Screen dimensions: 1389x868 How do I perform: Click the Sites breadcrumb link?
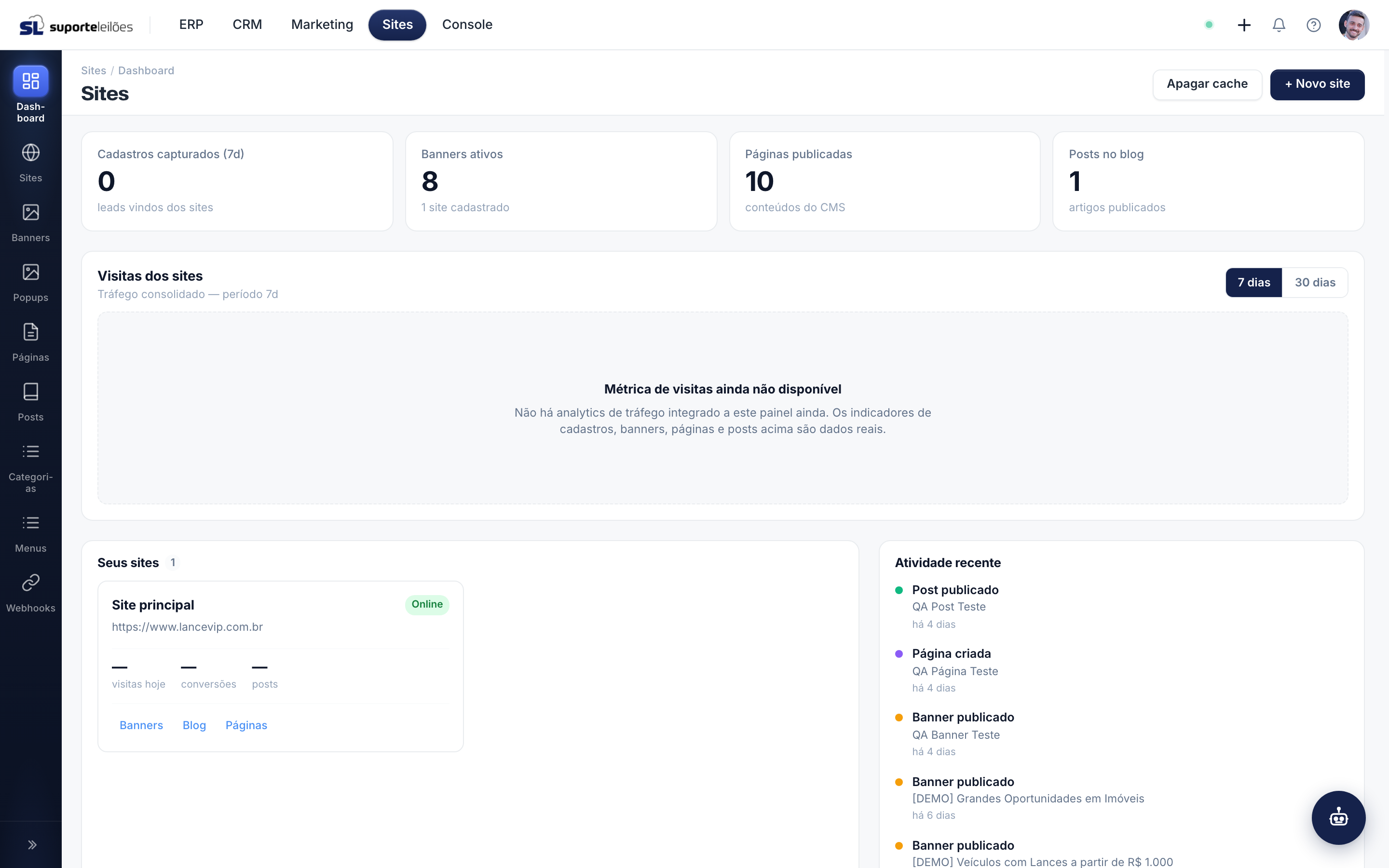(x=94, y=70)
